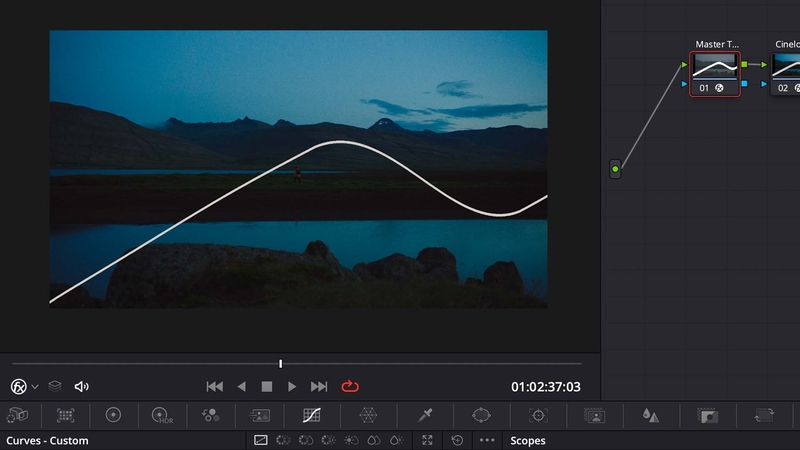Click the viewer scrubber playhead

[281, 363]
